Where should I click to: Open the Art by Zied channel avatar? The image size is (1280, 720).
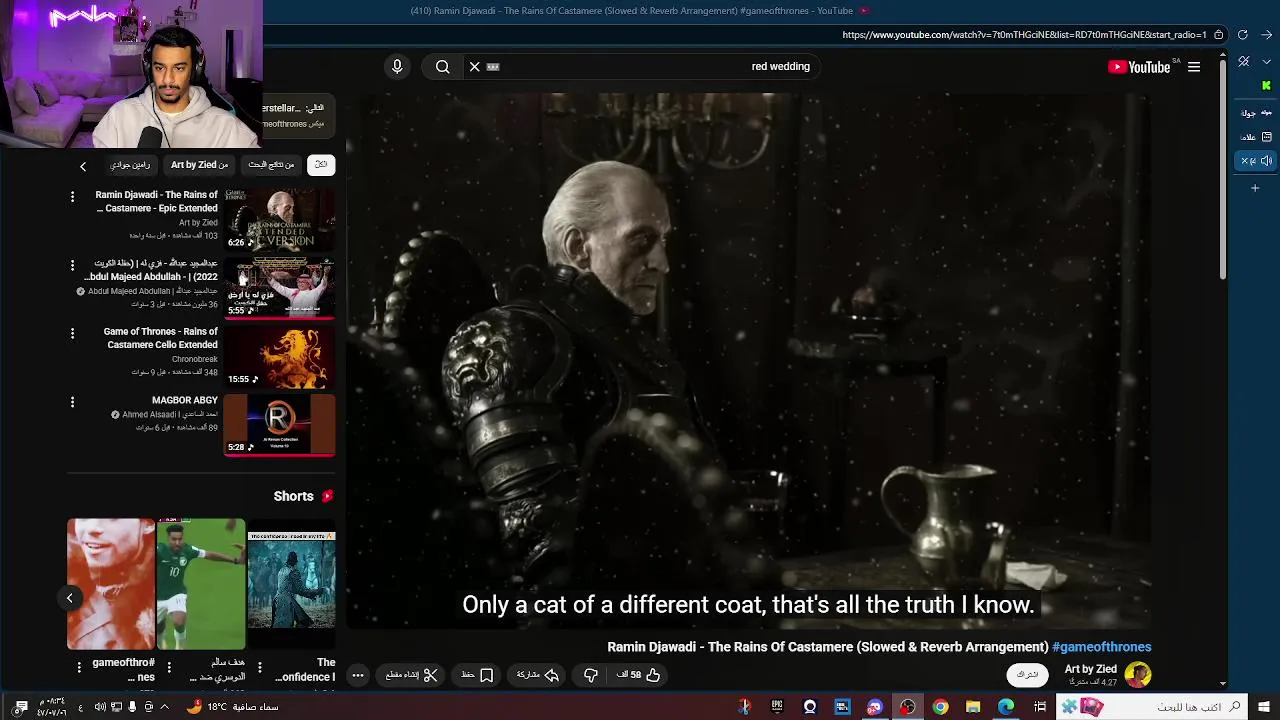[1138, 675]
